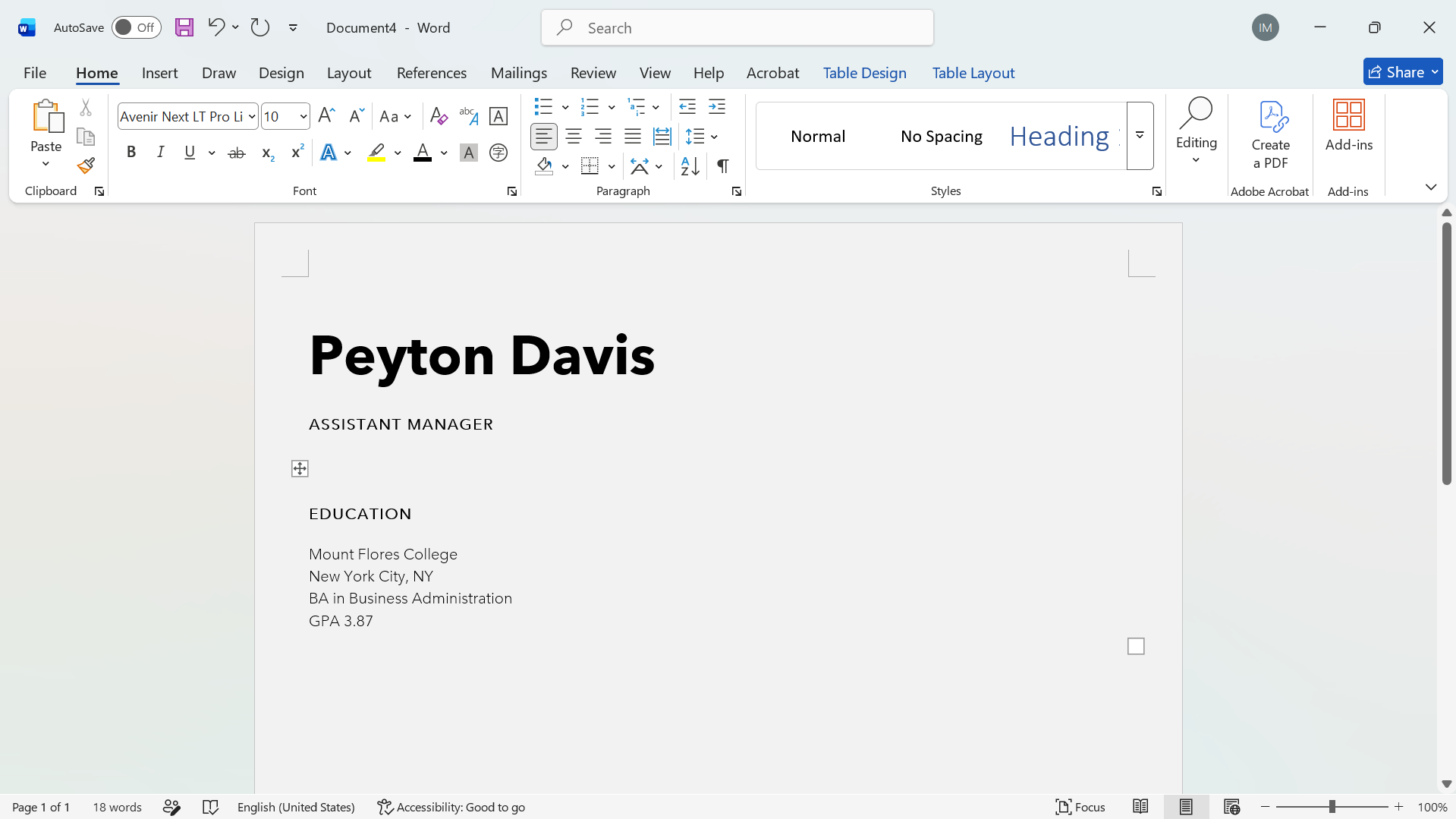The width and height of the screenshot is (1456, 819).
Task: Increase the font size
Action: tap(326, 116)
